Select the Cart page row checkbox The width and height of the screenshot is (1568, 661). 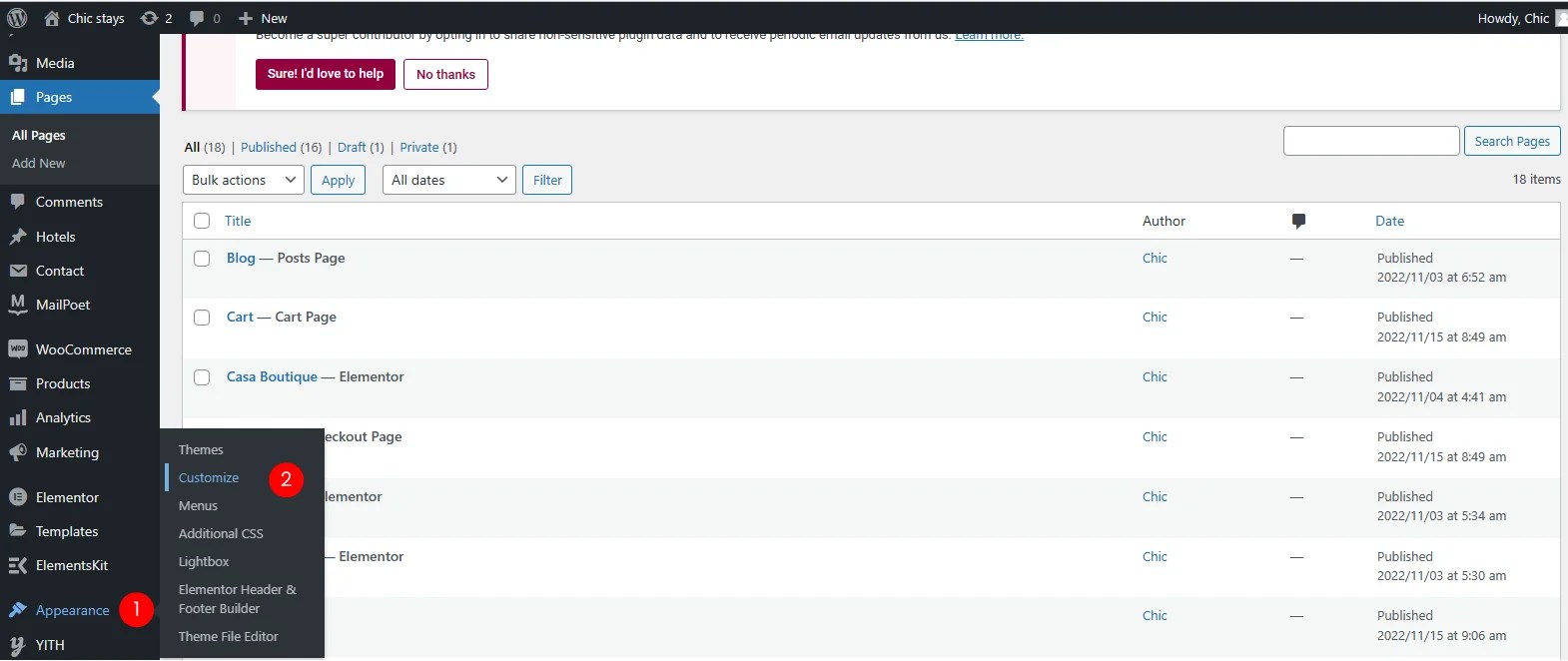[202, 318]
